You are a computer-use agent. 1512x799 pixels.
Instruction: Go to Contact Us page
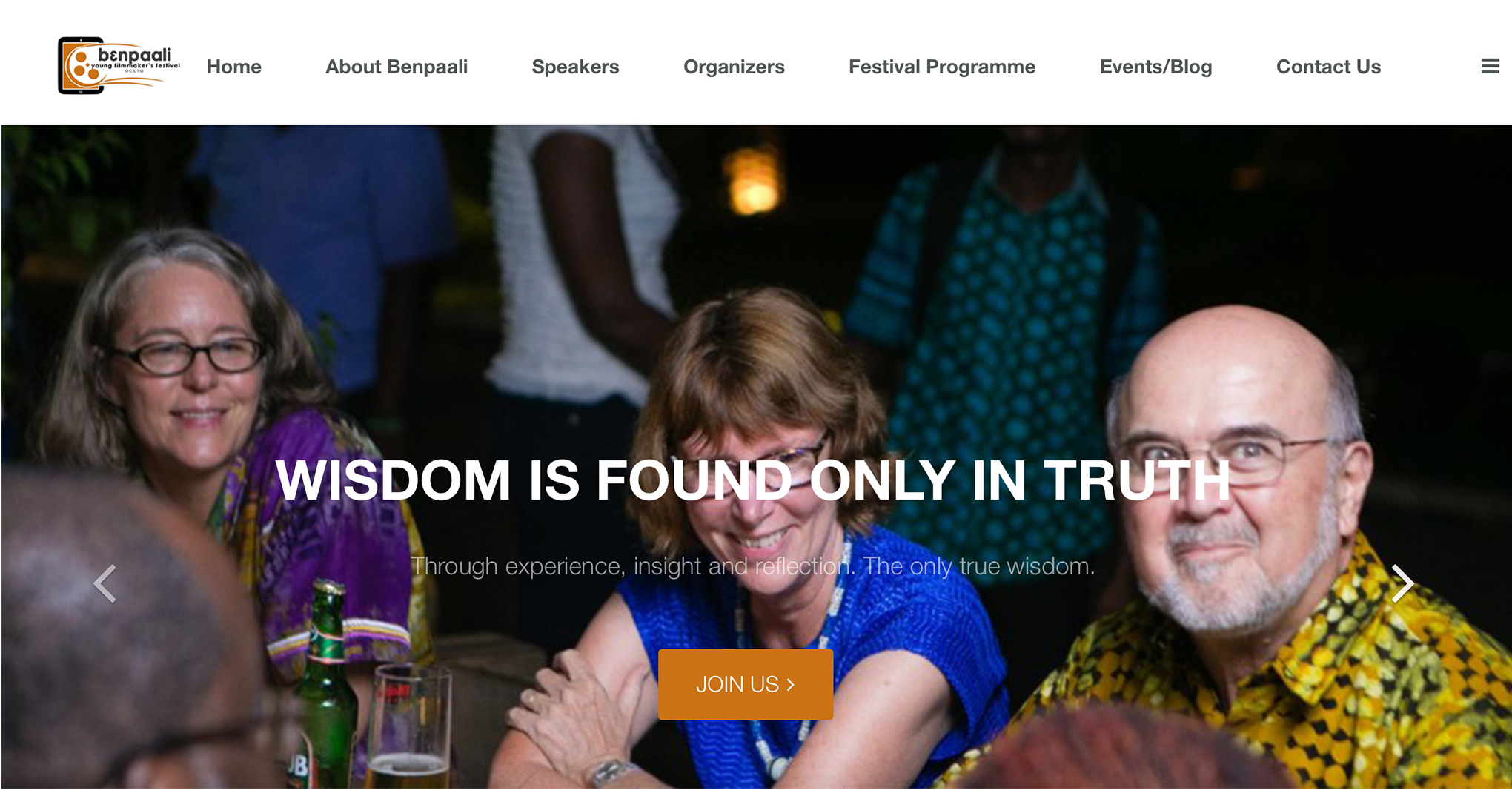1328,67
